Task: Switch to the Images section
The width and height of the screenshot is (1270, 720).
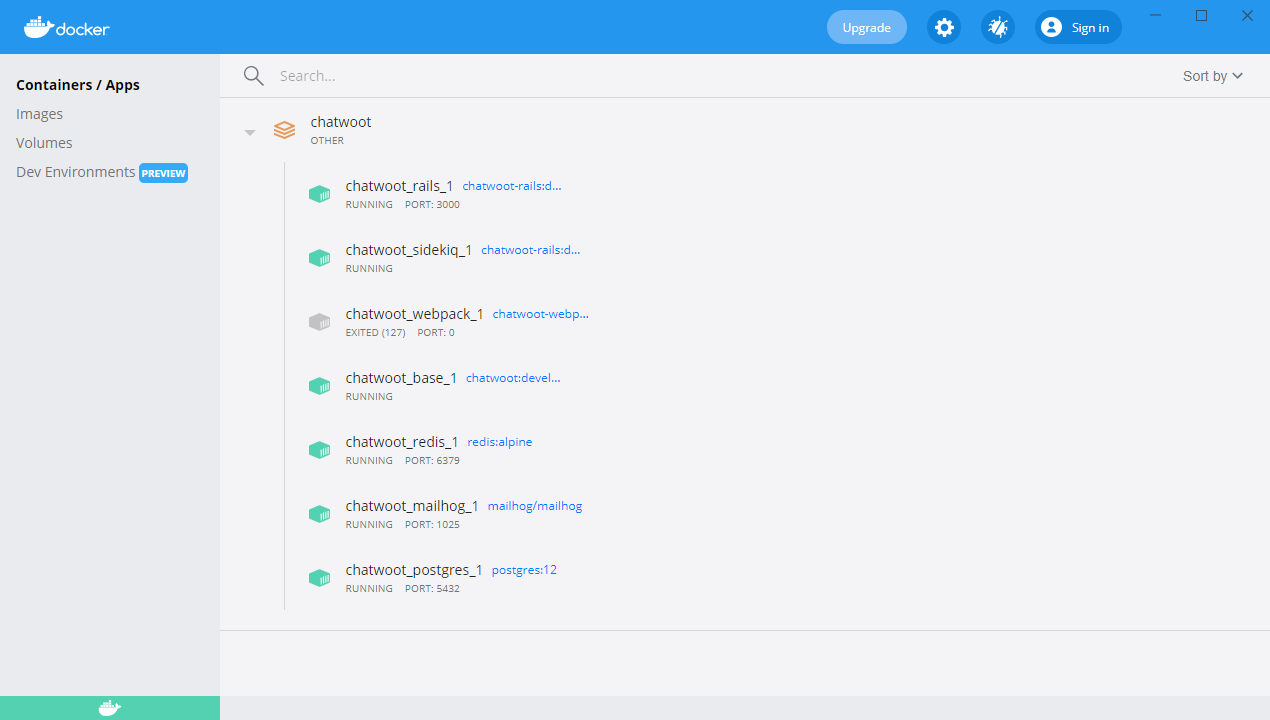Action: tap(39, 113)
